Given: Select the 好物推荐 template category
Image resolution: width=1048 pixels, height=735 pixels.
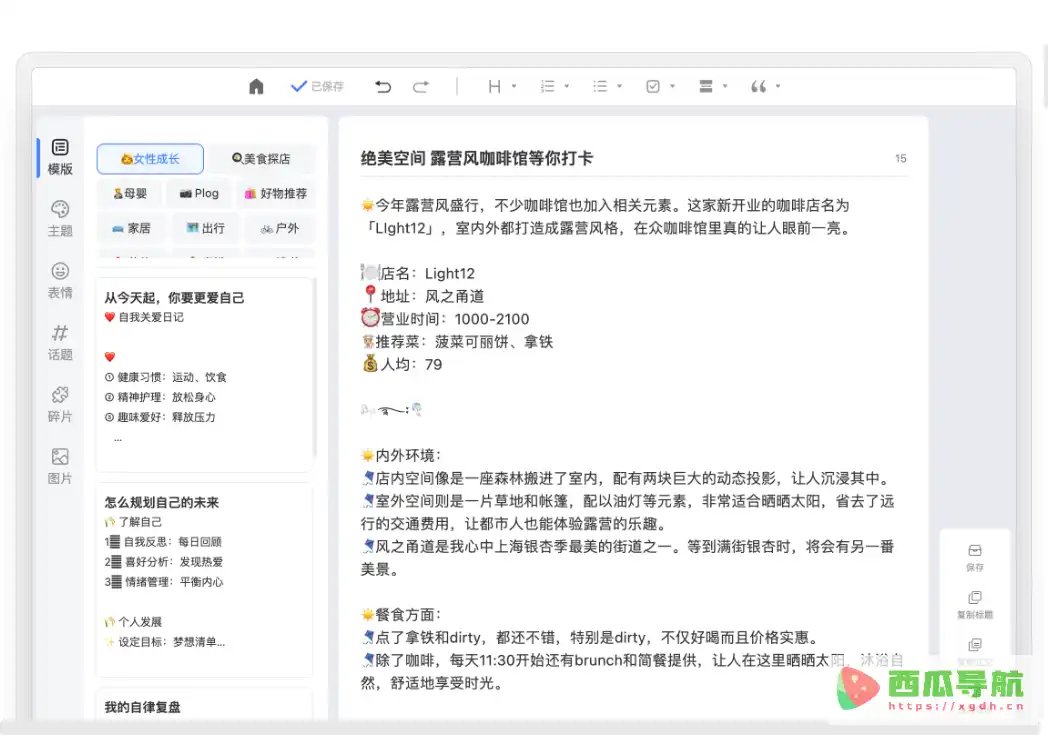Looking at the screenshot, I should pos(276,194).
